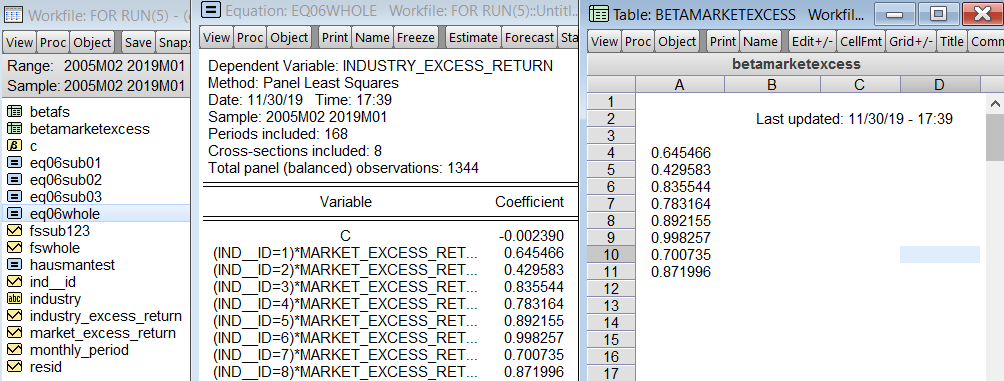The width and height of the screenshot is (1004, 381).
Task: Click the coefficient vector c icon
Action: point(13,146)
